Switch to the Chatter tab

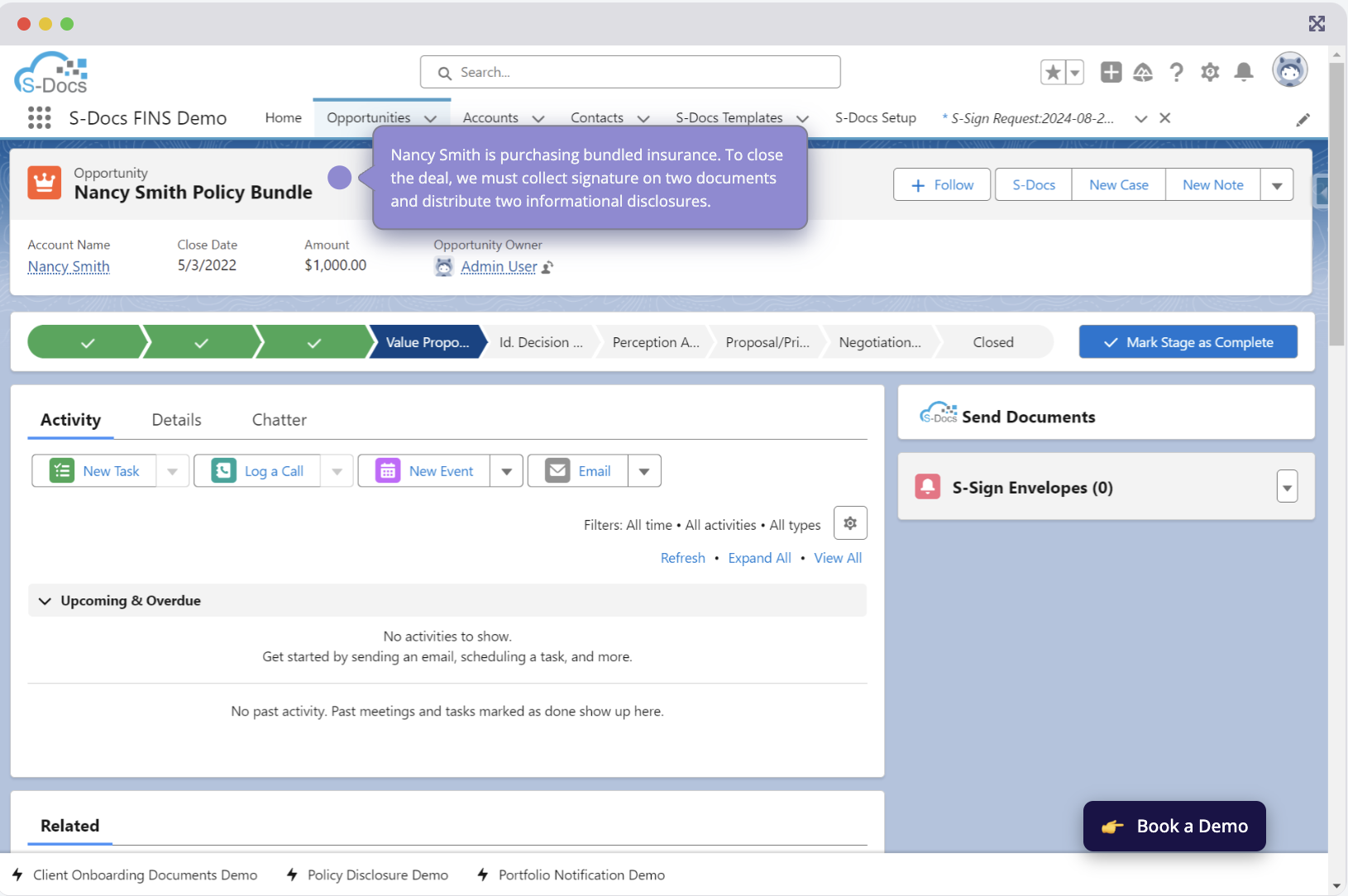click(280, 420)
